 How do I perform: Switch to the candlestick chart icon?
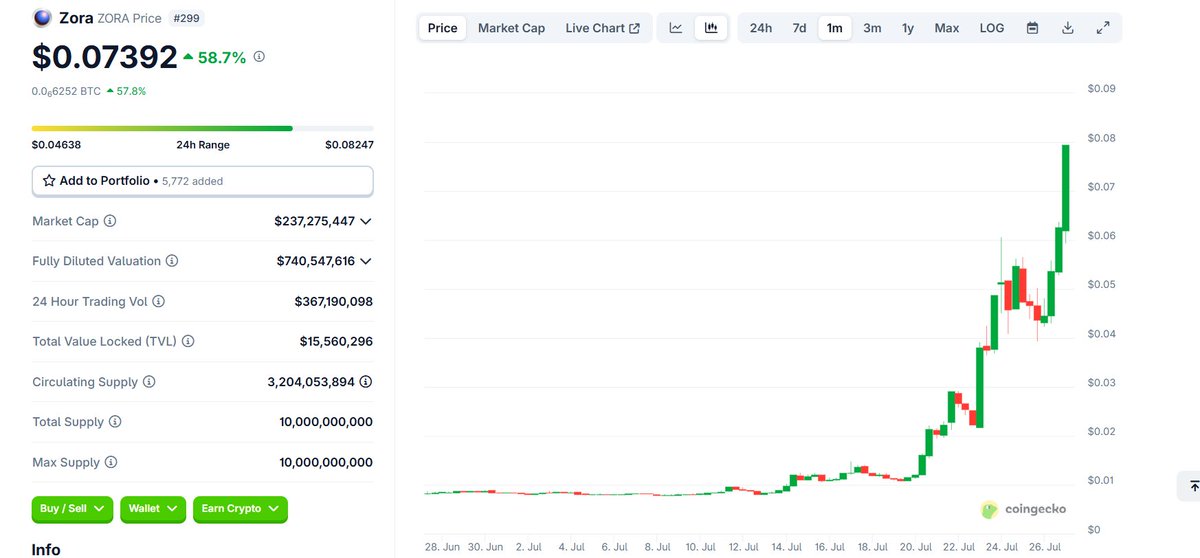coord(711,28)
